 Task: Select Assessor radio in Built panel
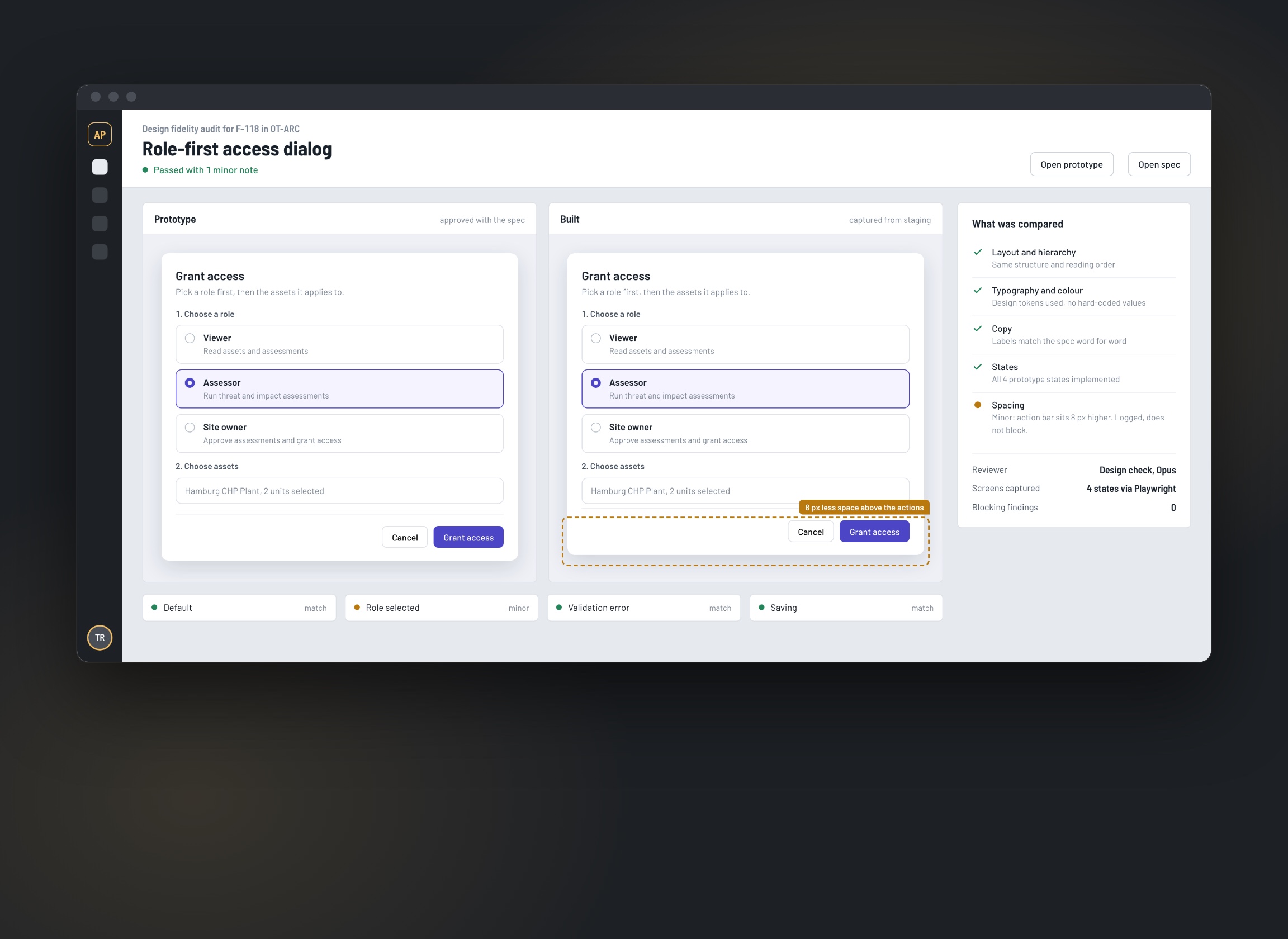[x=596, y=382]
